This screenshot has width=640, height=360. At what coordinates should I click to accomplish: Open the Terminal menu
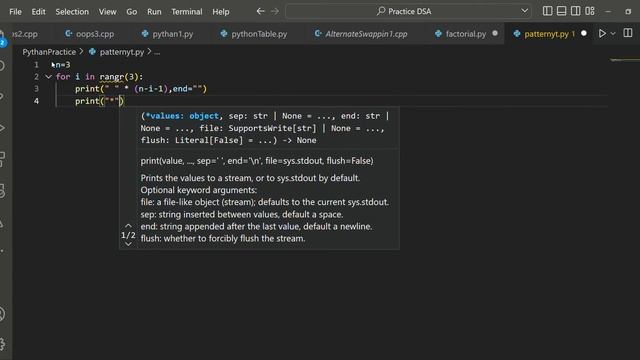point(187,11)
